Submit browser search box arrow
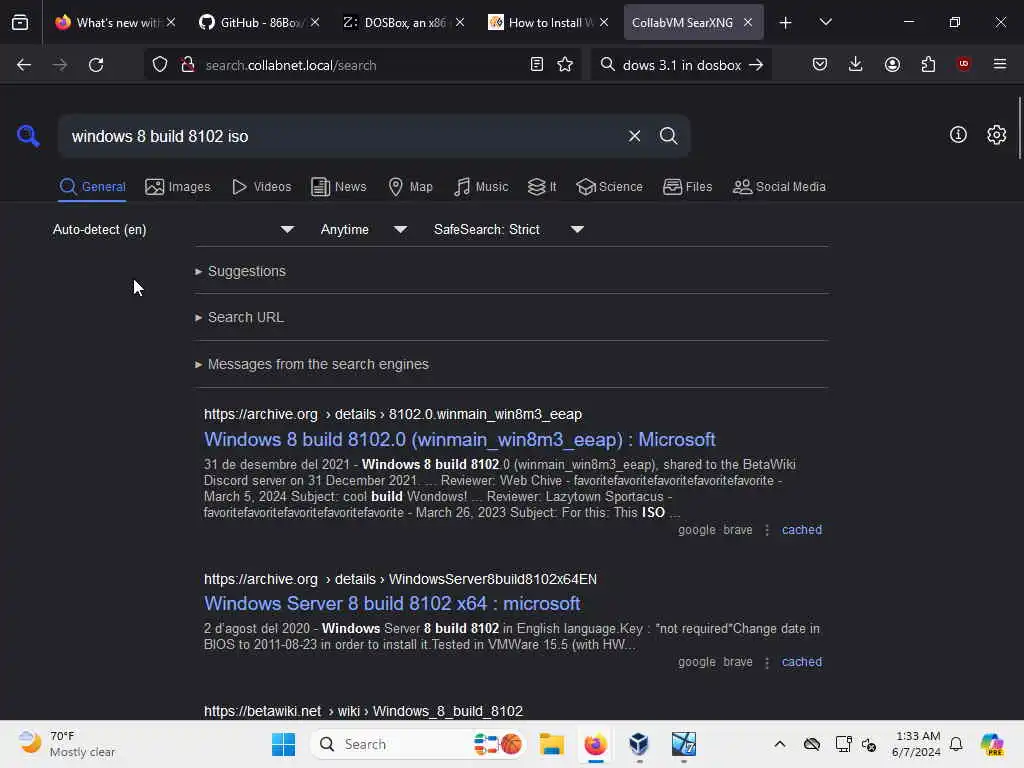This screenshot has height=768, width=1024. pos(756,65)
